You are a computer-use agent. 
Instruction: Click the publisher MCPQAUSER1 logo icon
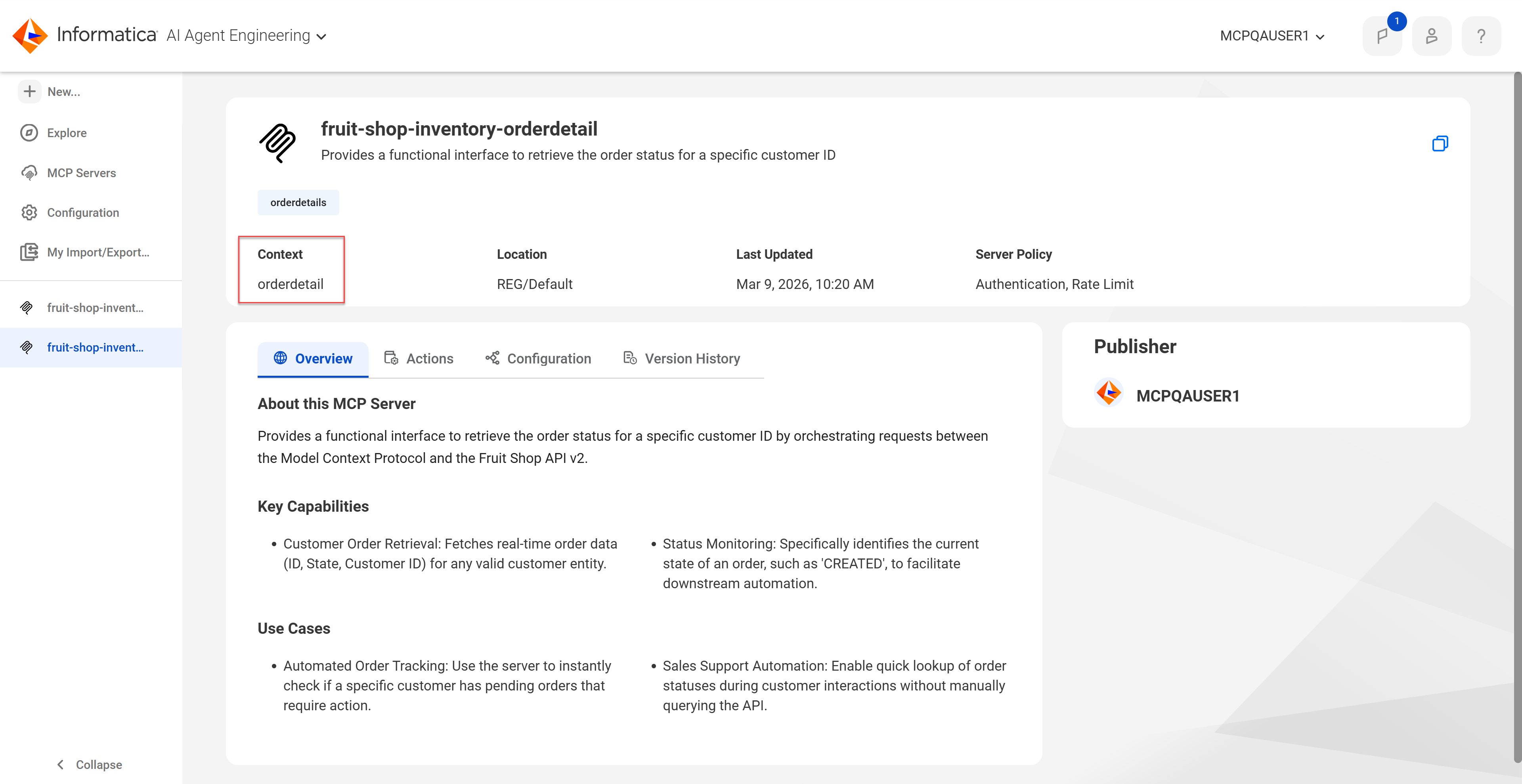[x=1109, y=393]
